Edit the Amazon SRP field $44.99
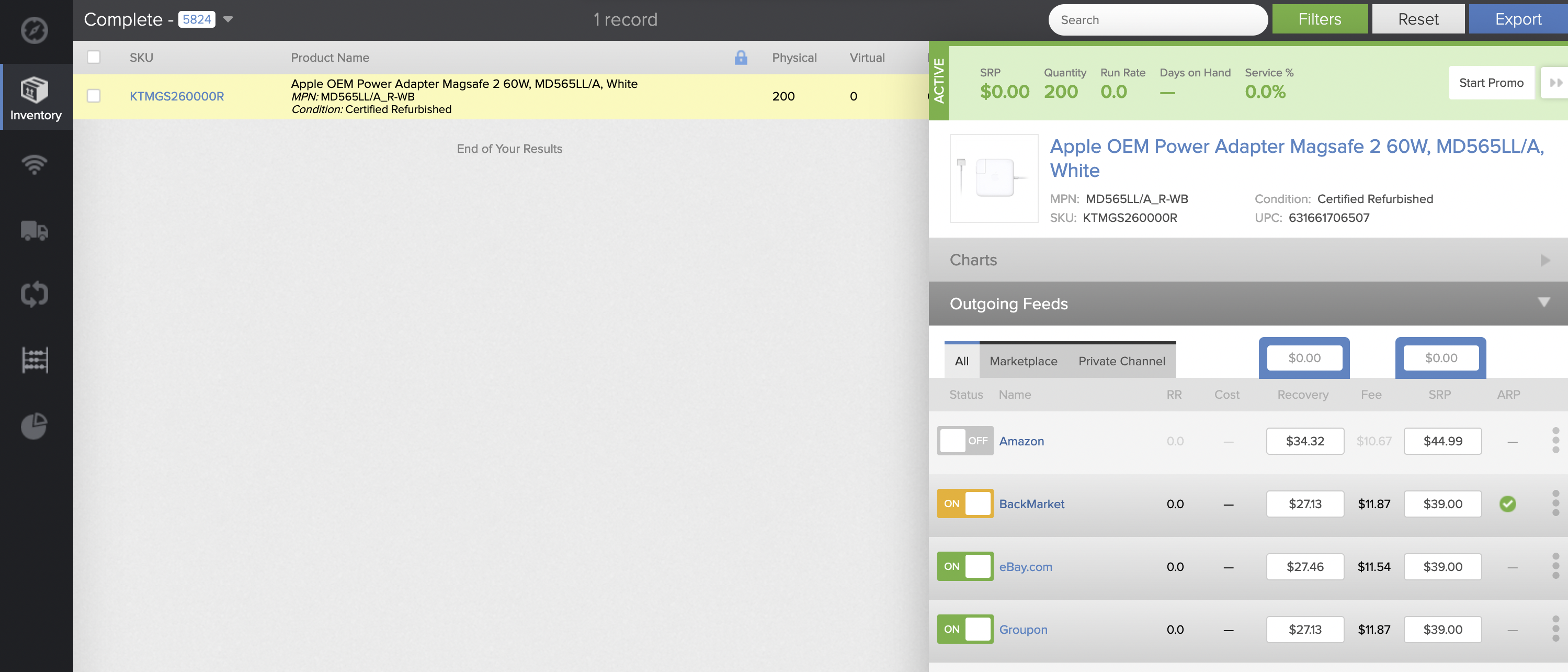1568x672 pixels. pos(1442,441)
